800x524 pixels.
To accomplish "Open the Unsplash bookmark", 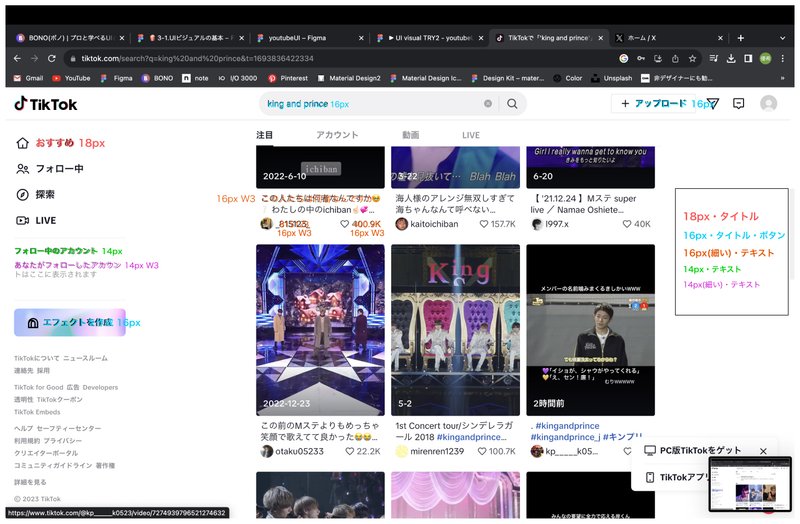I will 612,78.
